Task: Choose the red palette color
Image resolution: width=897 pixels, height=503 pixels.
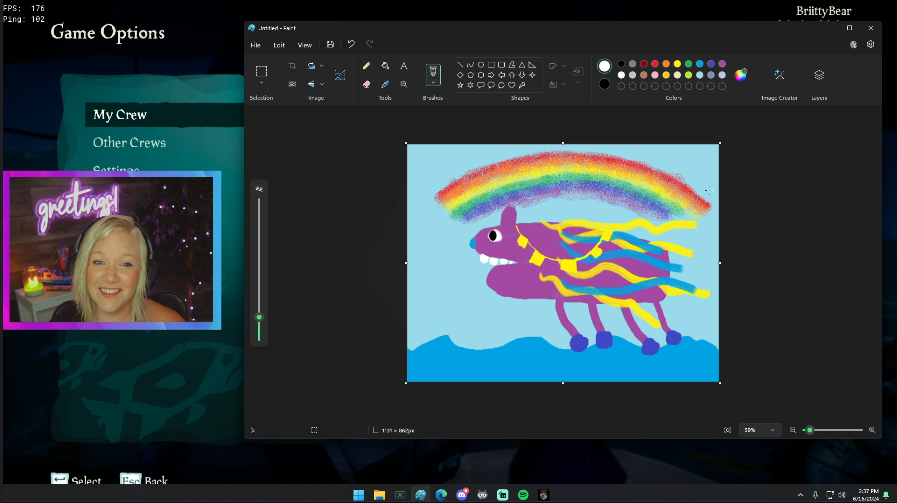Action: (655, 64)
